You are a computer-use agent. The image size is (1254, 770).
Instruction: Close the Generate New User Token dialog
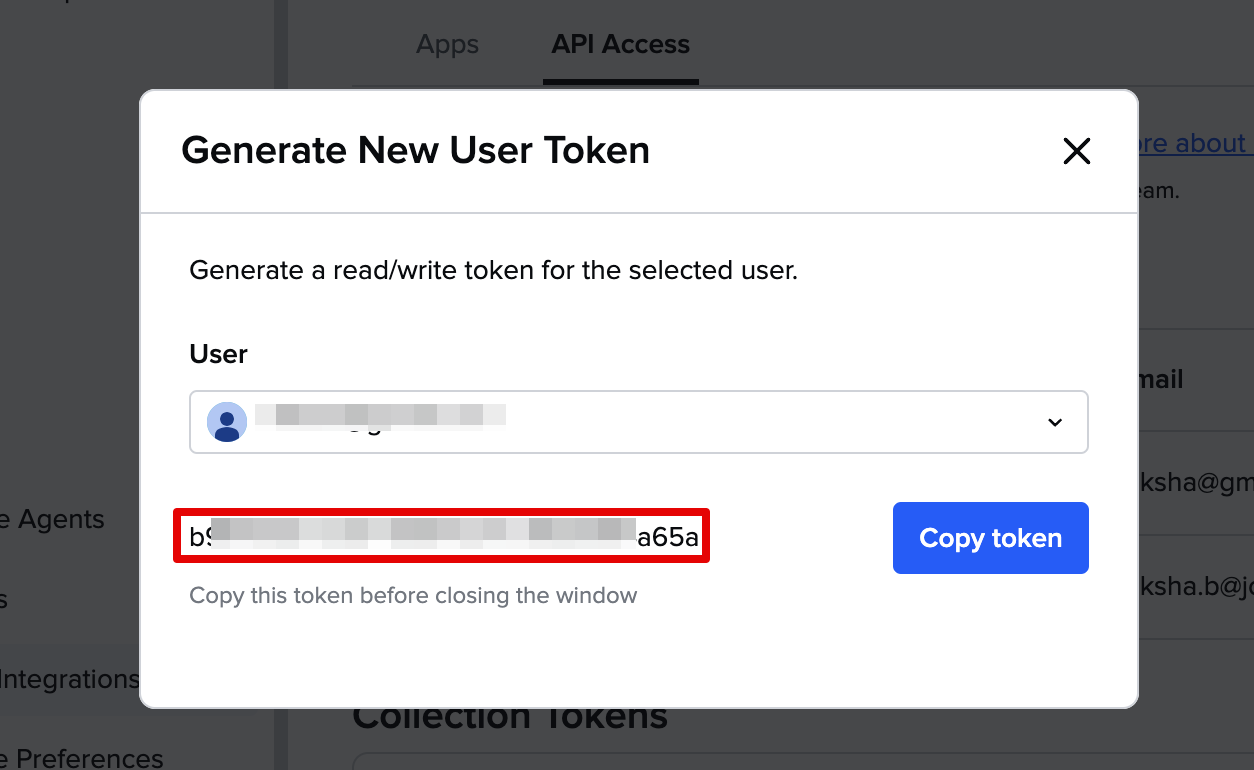tap(1076, 151)
